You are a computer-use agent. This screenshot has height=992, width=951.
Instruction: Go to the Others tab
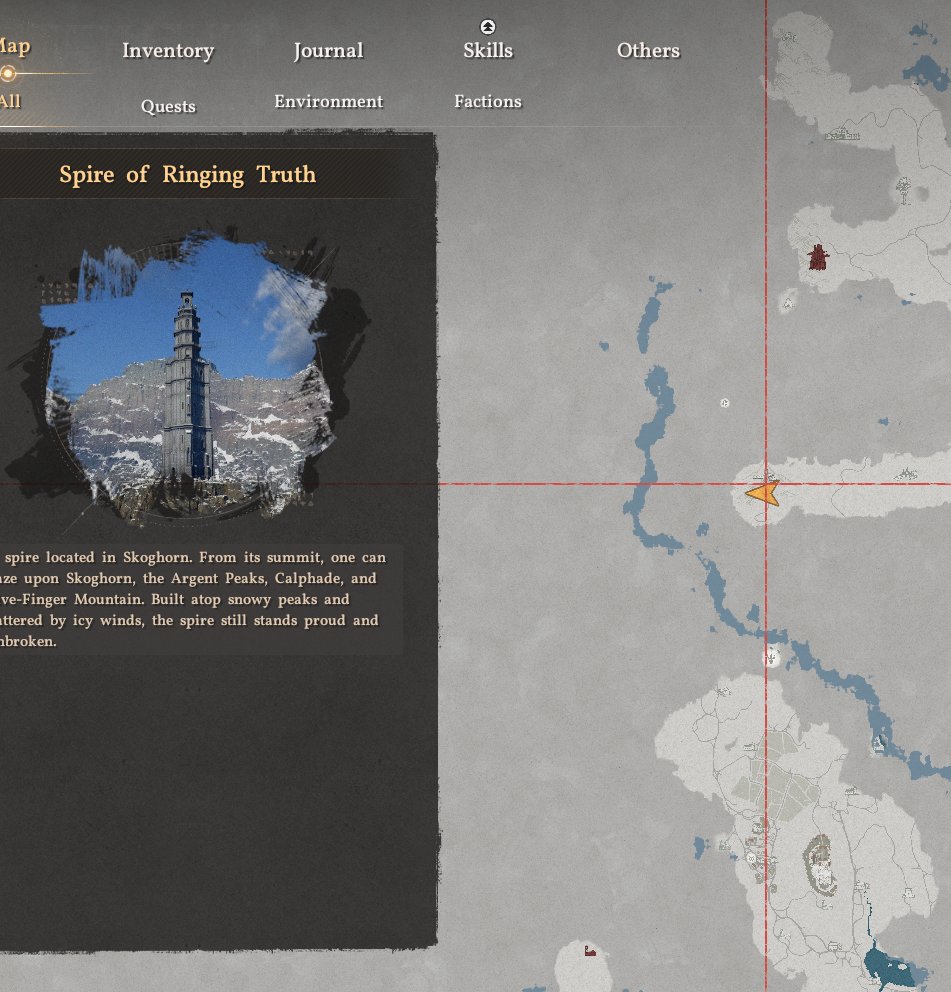pyautogui.click(x=649, y=51)
